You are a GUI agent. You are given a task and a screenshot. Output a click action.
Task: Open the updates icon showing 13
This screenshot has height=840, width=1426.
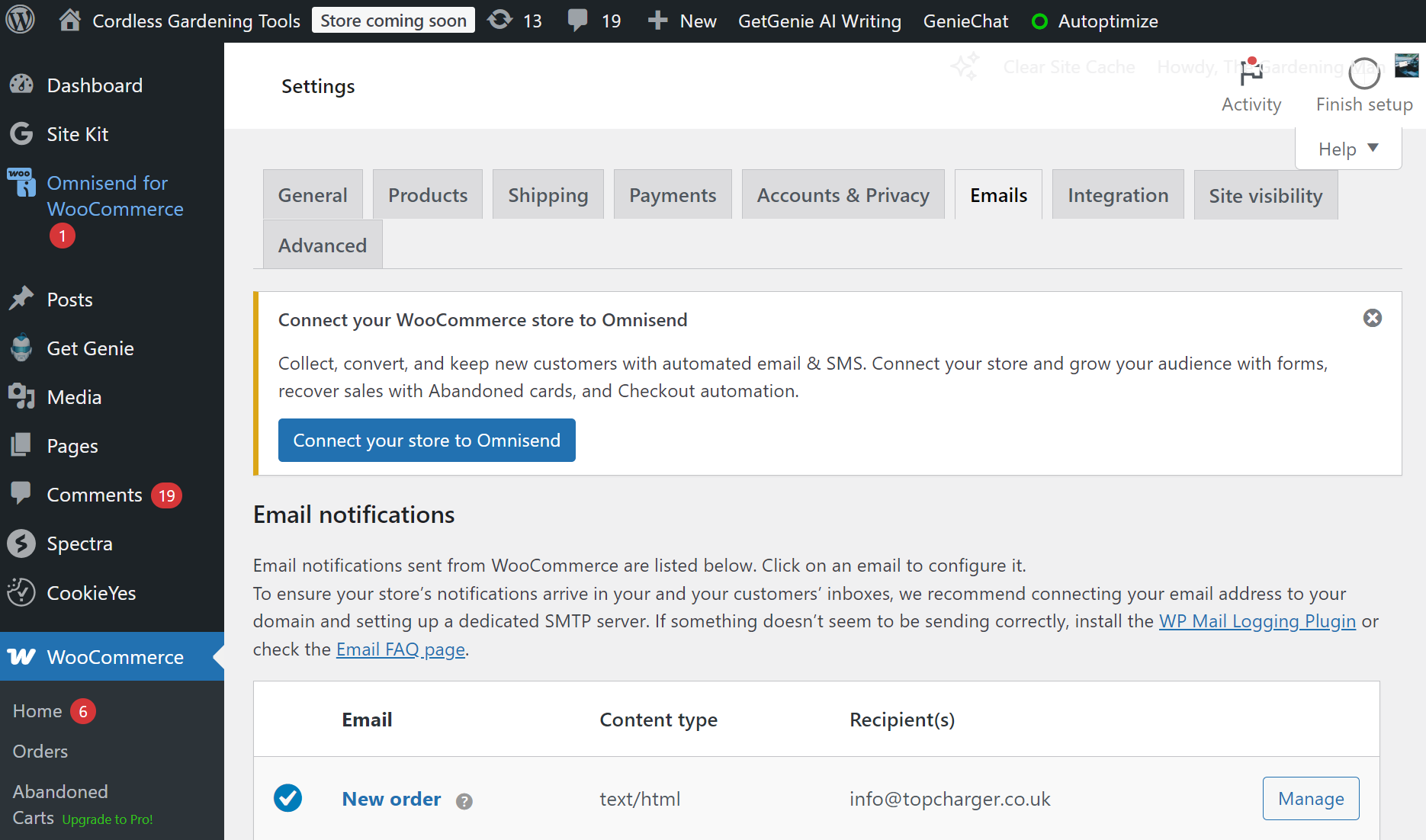click(500, 21)
